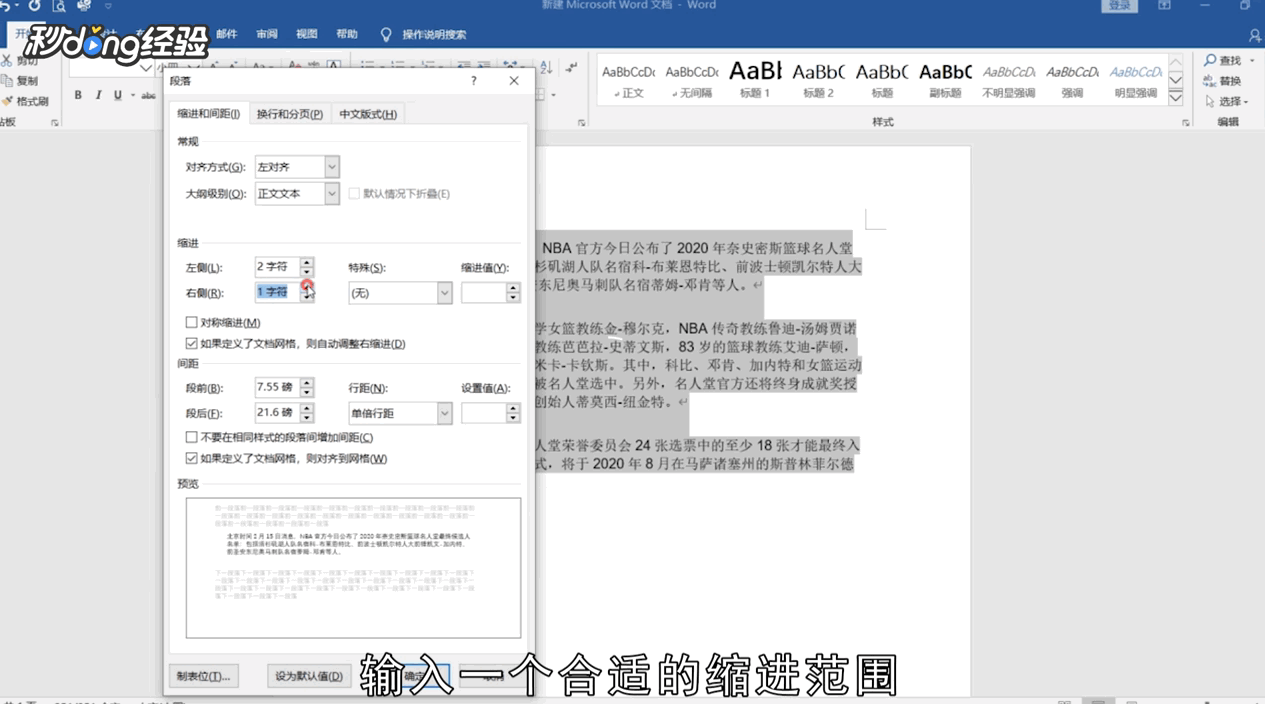The height and width of the screenshot is (704, 1265).
Task: Click the 替换 (Replace) button label
Action: click(x=1231, y=81)
